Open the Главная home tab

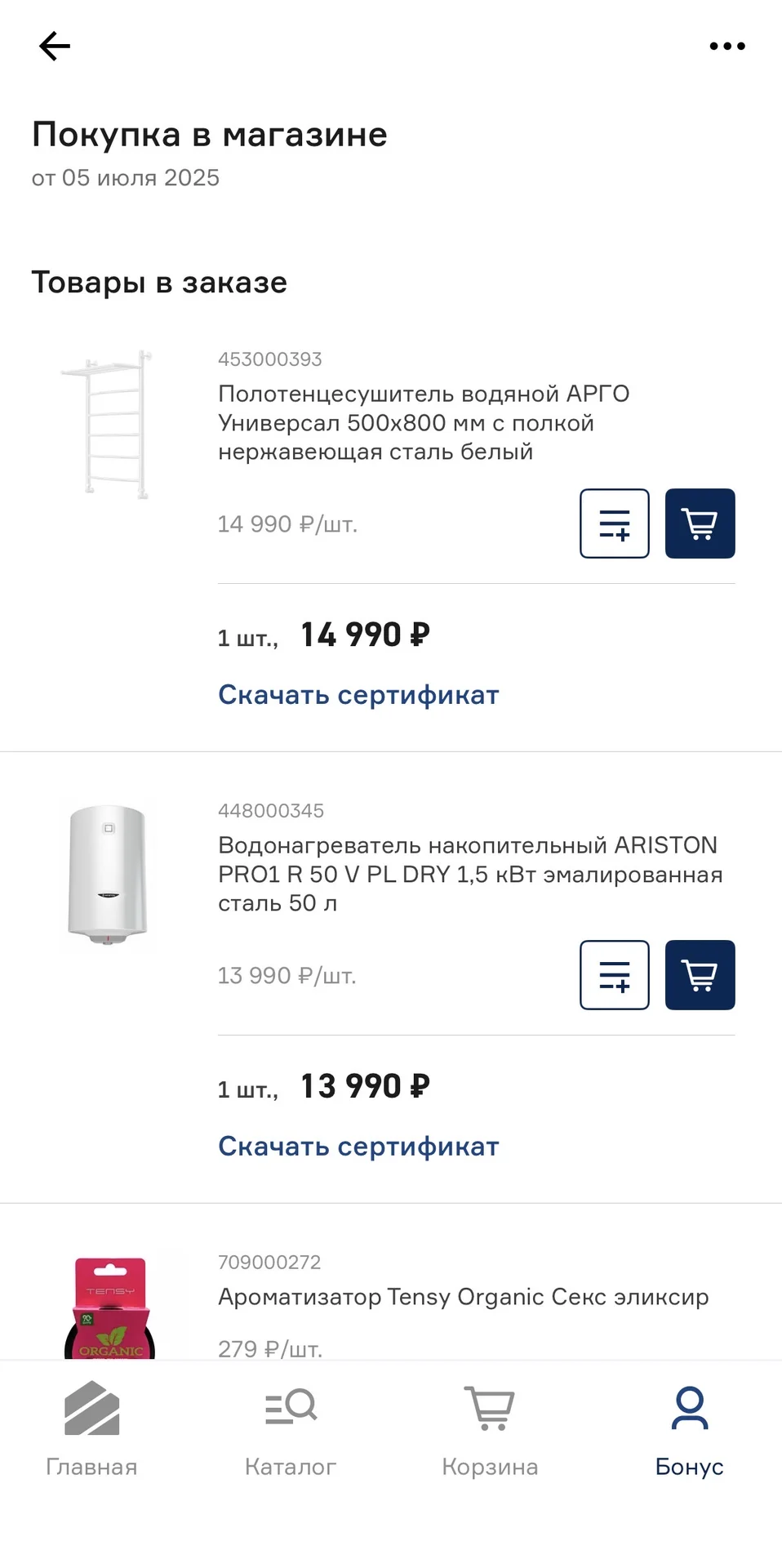(91, 1429)
